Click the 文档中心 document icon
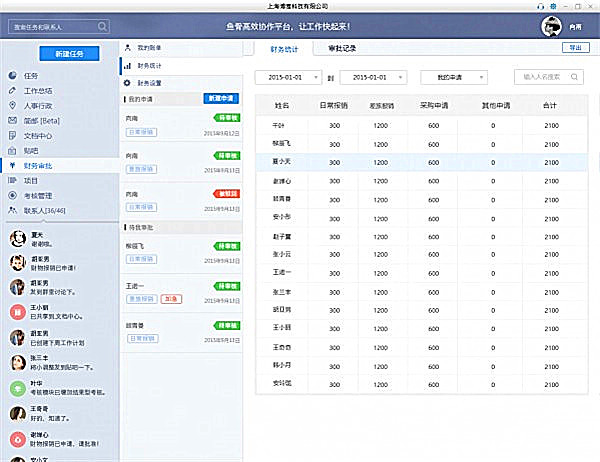 tap(12, 135)
